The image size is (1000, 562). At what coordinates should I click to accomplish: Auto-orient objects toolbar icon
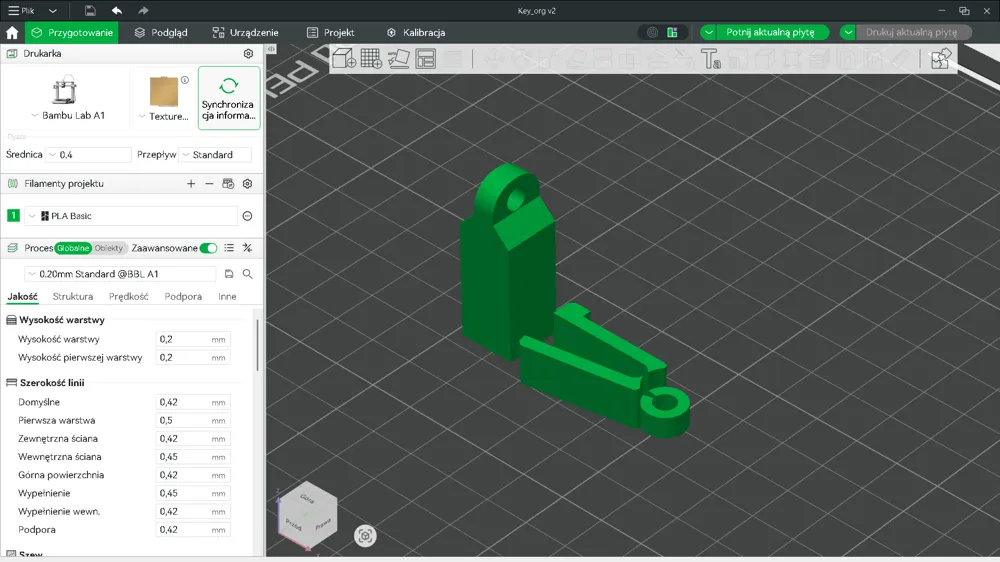(x=399, y=59)
